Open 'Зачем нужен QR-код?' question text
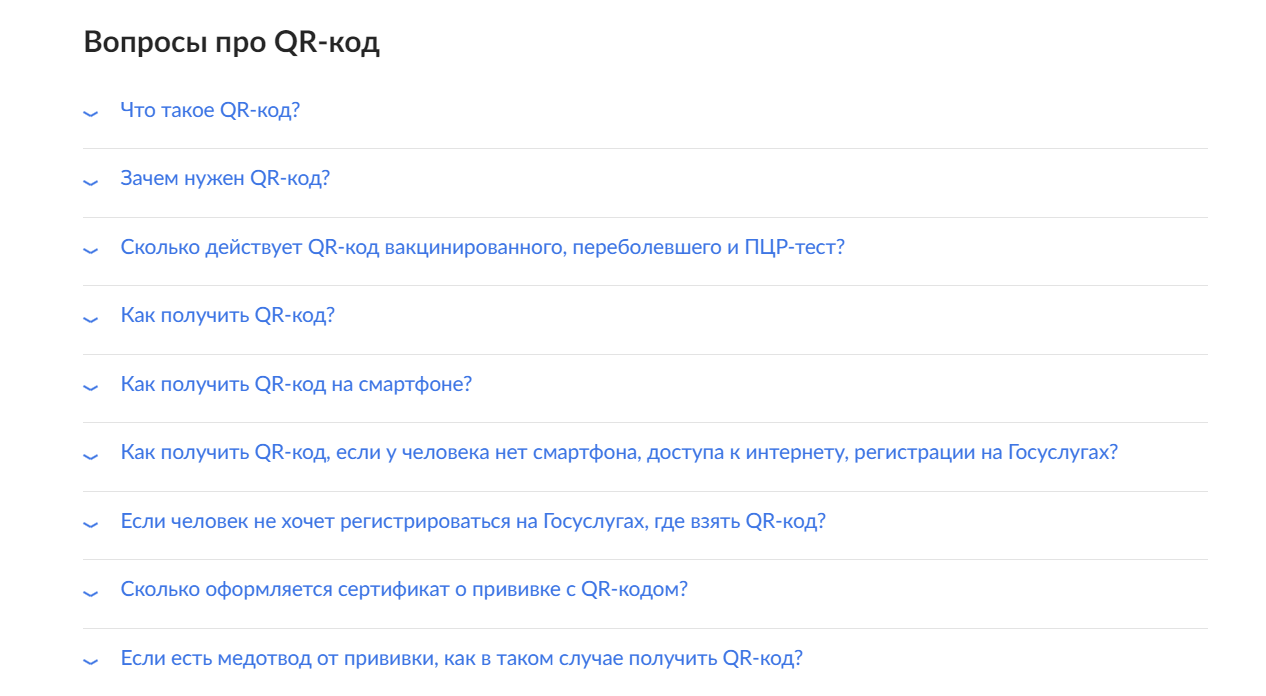The width and height of the screenshot is (1266, 696). click(225, 179)
